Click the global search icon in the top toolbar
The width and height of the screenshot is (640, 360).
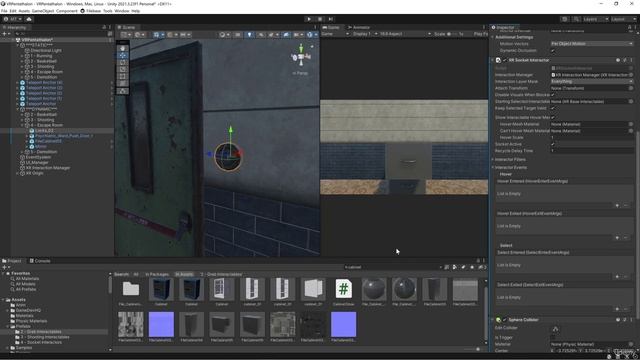pos(576,19)
